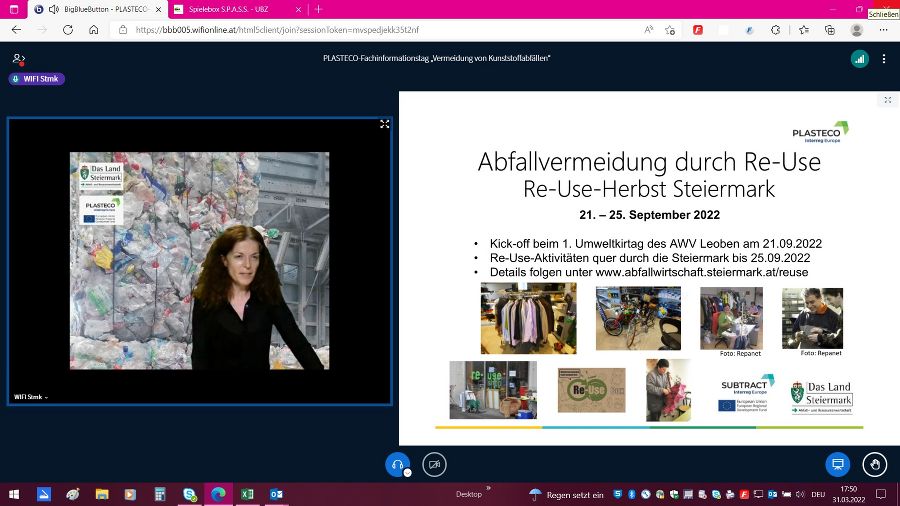Make the presentation slide fullscreen
This screenshot has width=900, height=506.
(887, 100)
